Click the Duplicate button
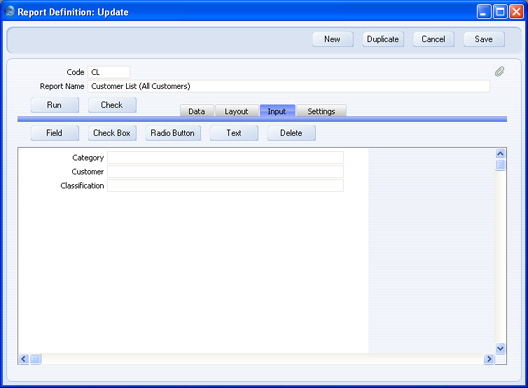Image resolution: width=528 pixels, height=388 pixels. coord(383,39)
